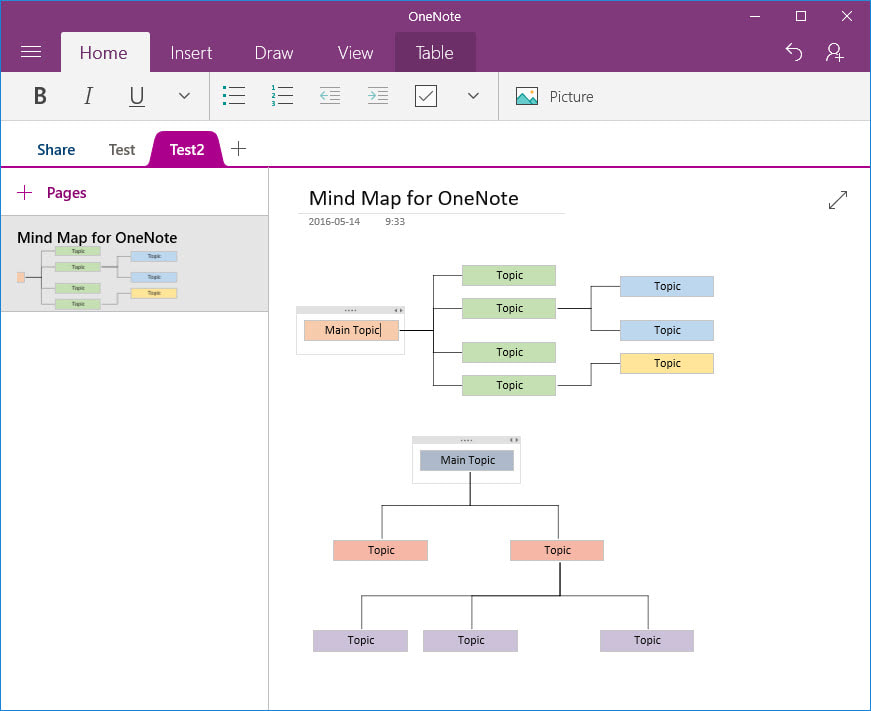Image resolution: width=871 pixels, height=711 pixels.
Task: Apply bulleted list
Action: point(234,96)
